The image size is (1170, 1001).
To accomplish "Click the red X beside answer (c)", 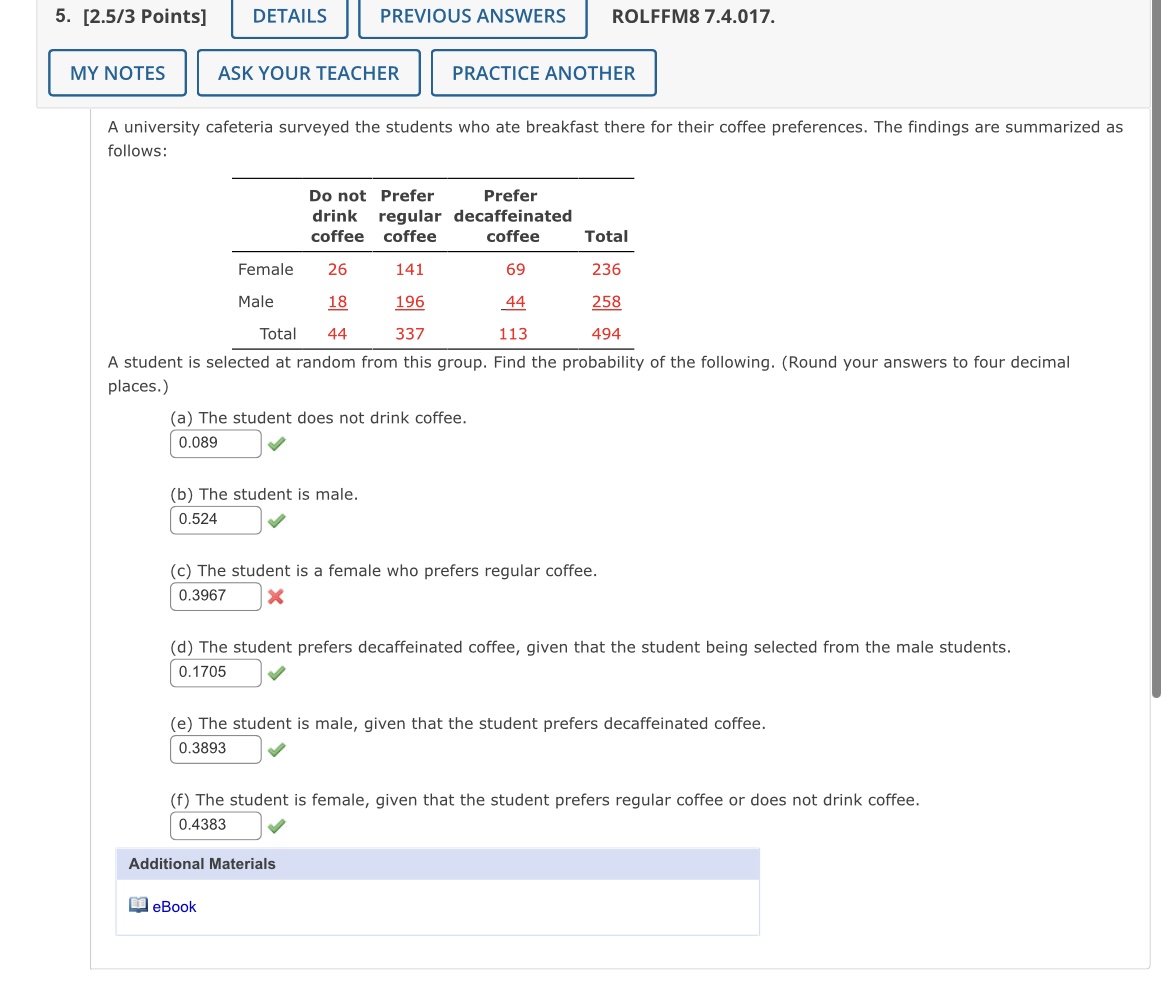I will [x=277, y=597].
